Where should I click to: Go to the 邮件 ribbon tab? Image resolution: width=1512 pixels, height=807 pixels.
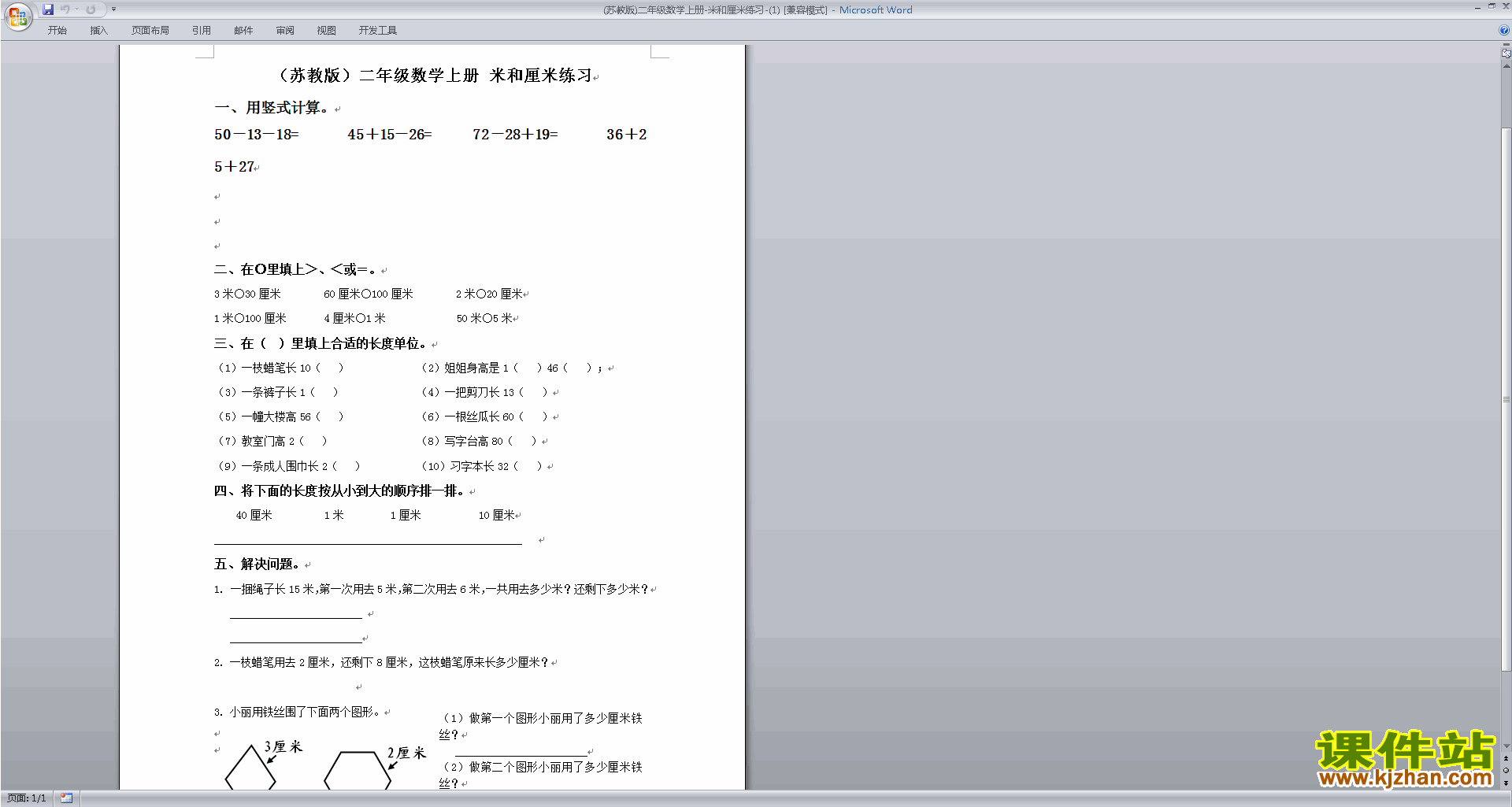[243, 31]
